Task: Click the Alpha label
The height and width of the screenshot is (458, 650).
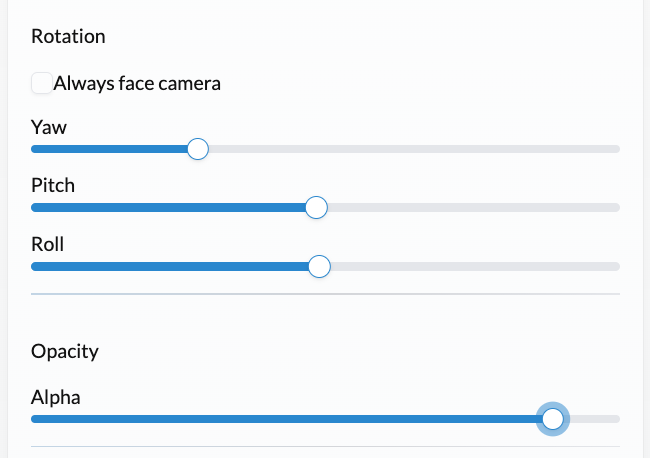Action: pos(56,397)
